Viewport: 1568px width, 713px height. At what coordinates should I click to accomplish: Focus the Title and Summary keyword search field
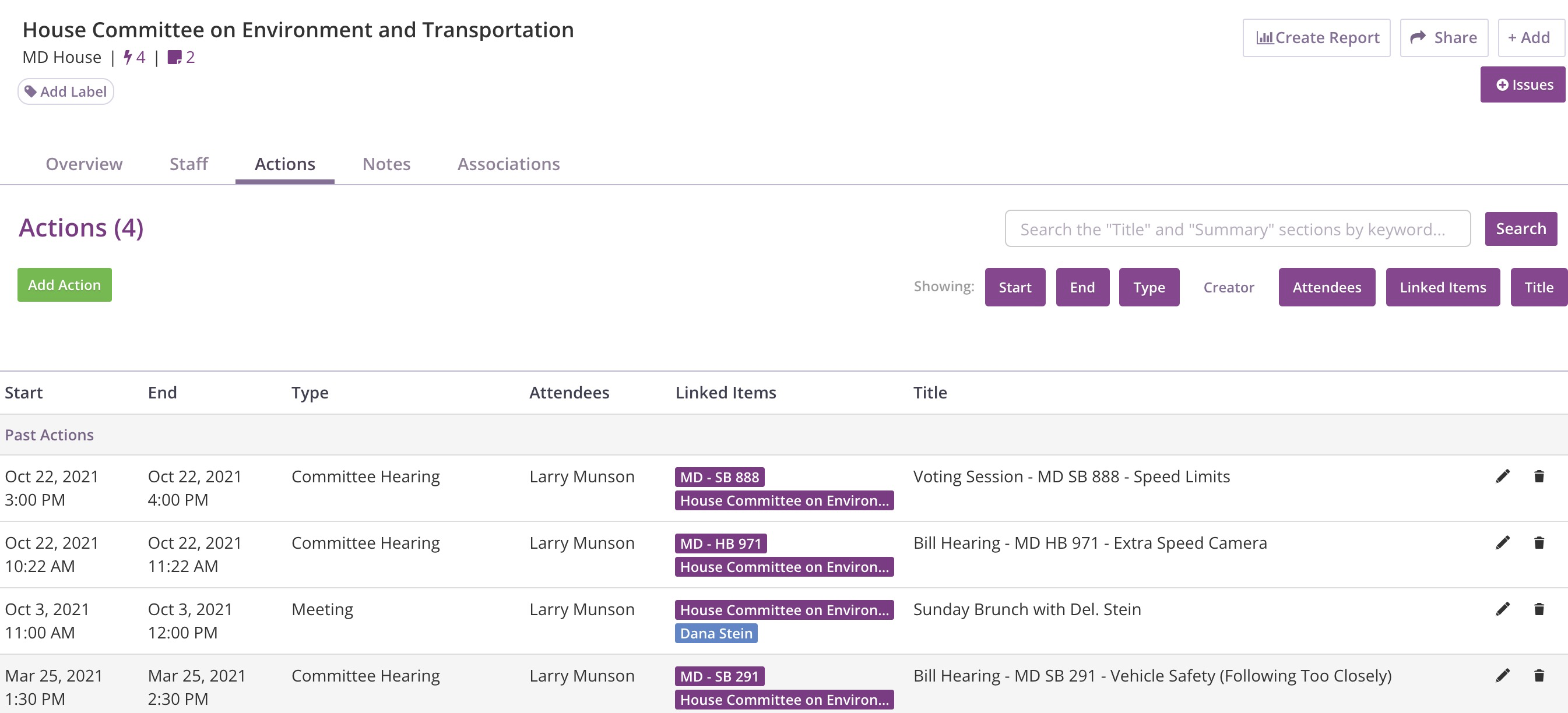[x=1237, y=229]
